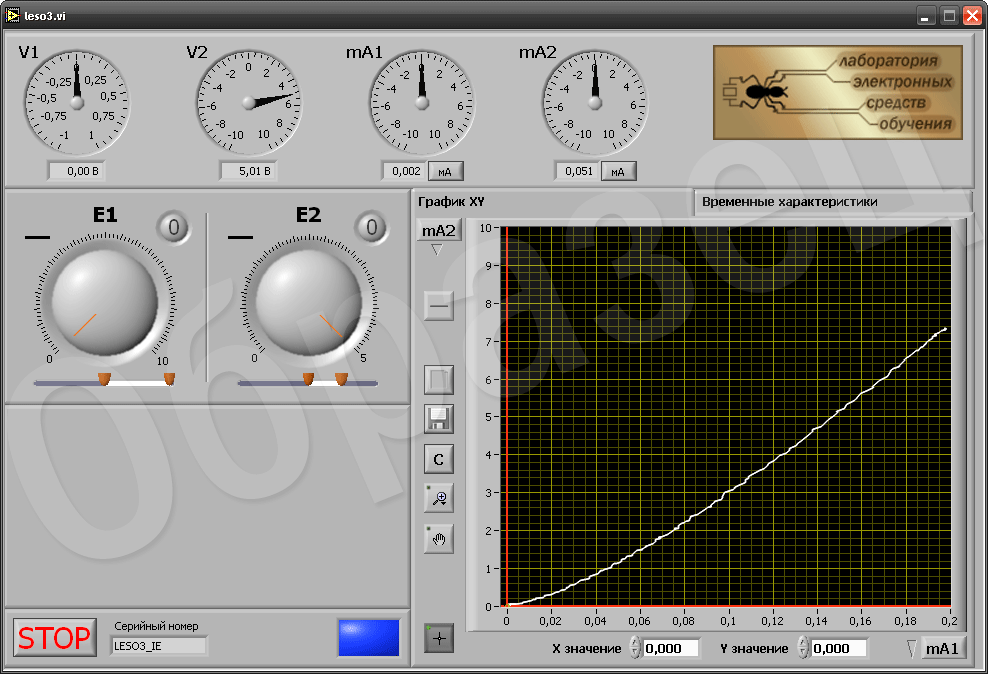Click the right E2 range slider handle
988x674 pixels.
342,379
